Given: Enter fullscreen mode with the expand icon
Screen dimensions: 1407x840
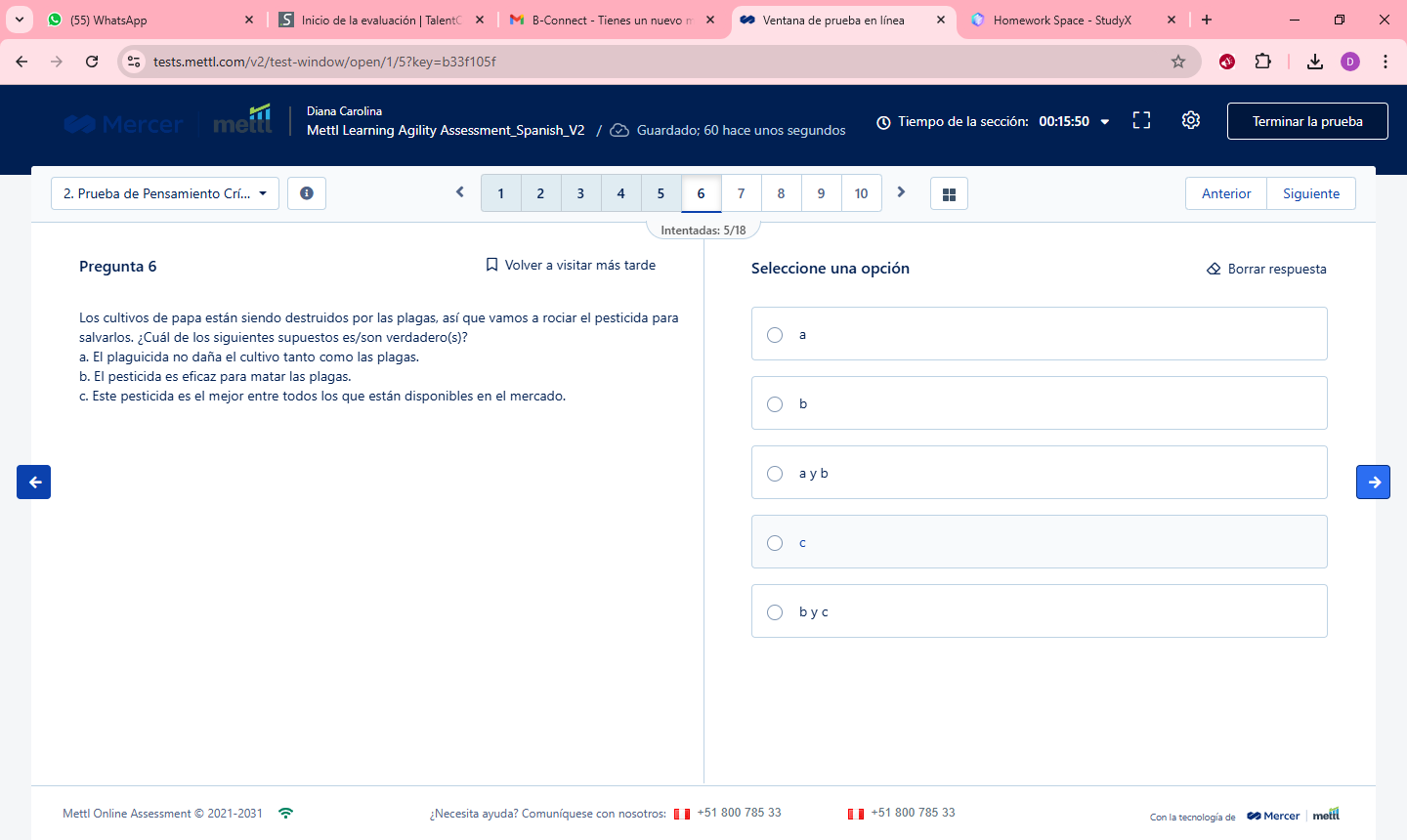Looking at the screenshot, I should pyautogui.click(x=1141, y=120).
